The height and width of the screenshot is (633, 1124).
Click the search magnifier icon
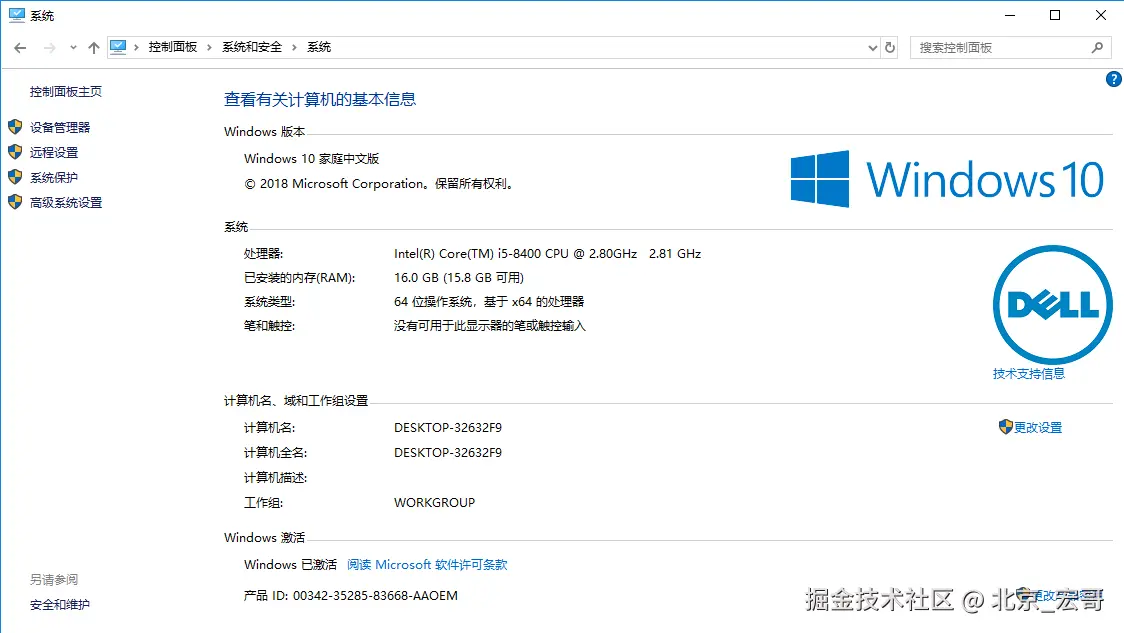click(x=1097, y=47)
